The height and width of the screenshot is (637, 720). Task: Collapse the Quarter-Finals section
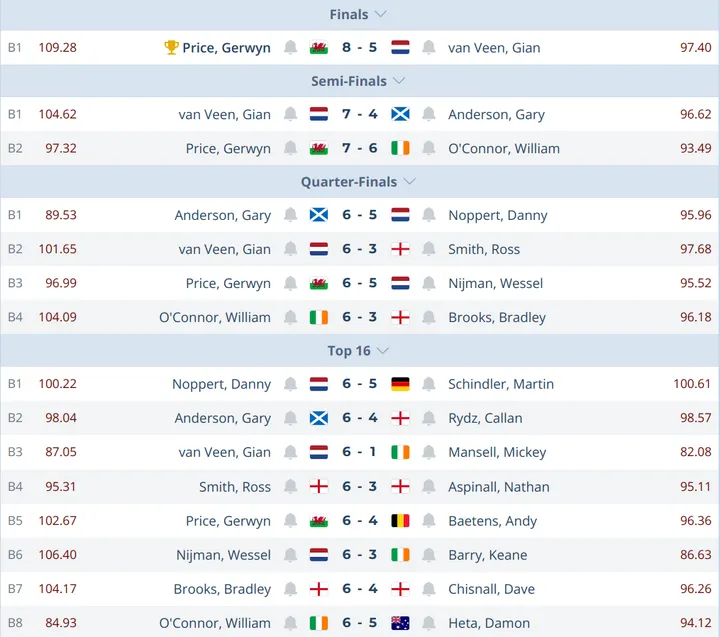click(x=409, y=182)
